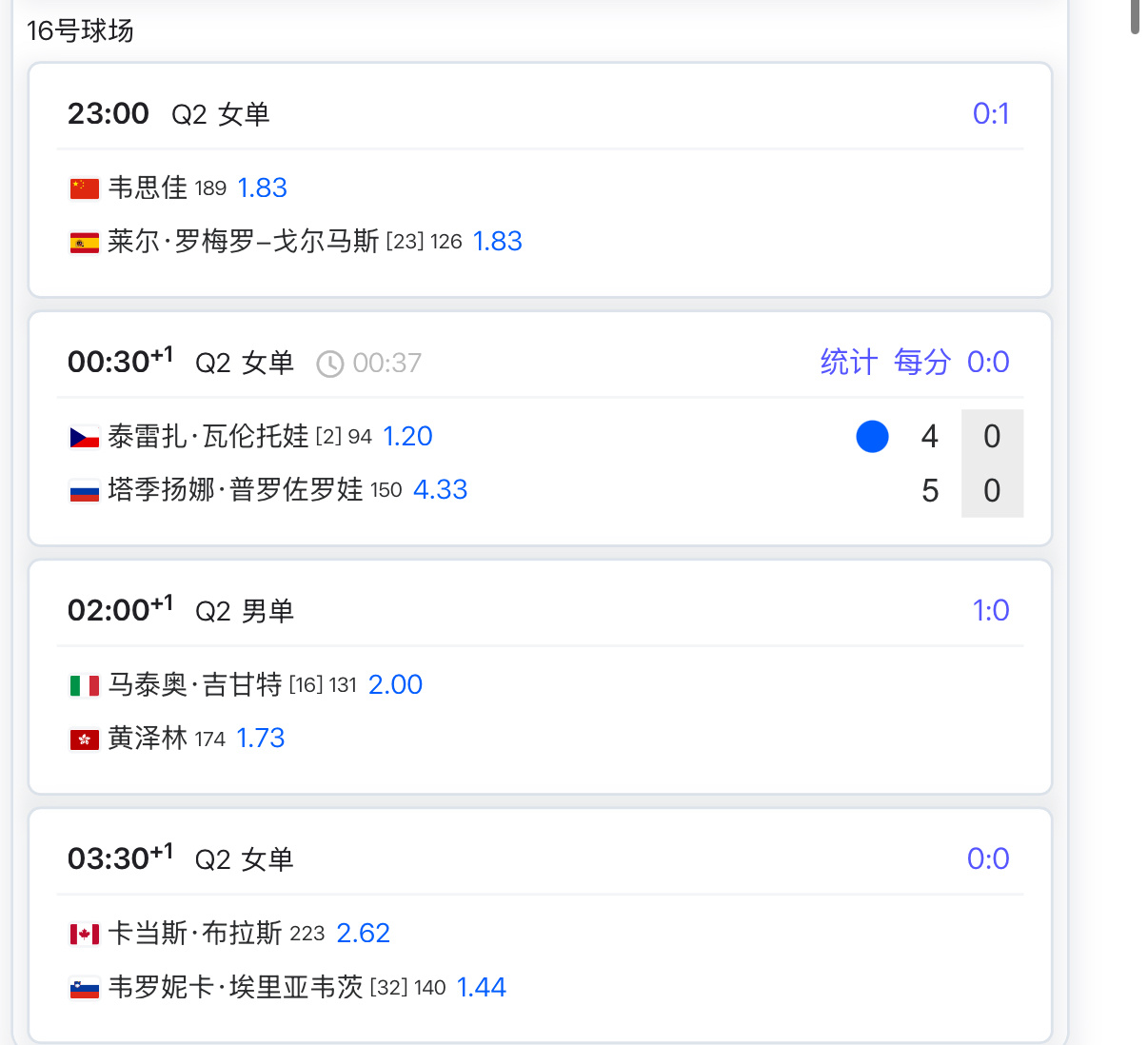
Task: Click the 1:0 score of men's singles match
Action: pyautogui.click(x=991, y=610)
